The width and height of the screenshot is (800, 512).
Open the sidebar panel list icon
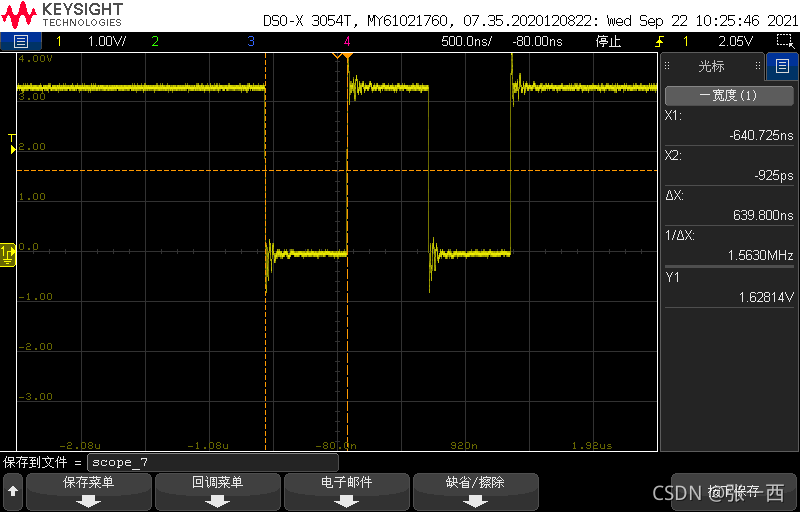click(782, 66)
